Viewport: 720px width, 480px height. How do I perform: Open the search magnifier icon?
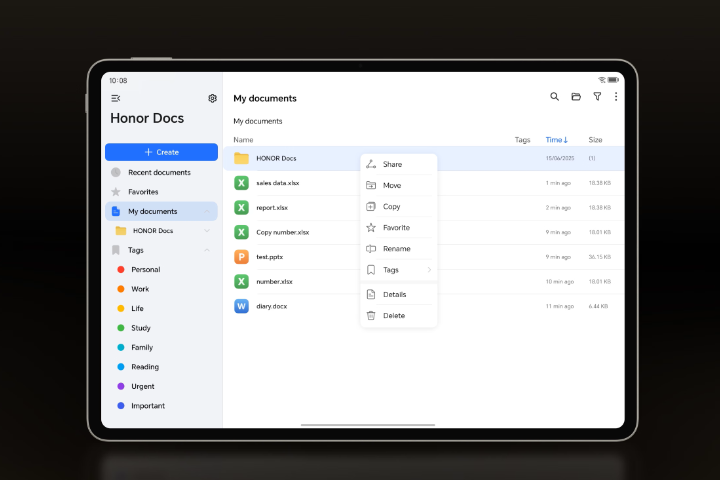[554, 96]
